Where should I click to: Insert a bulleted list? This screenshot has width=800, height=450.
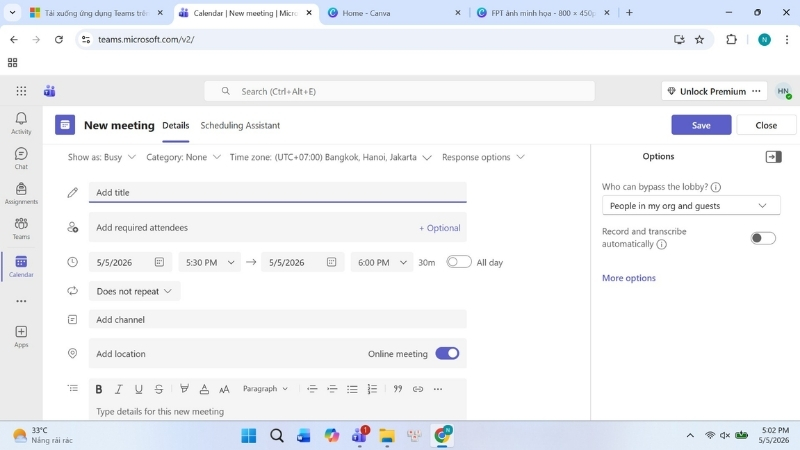tap(352, 389)
